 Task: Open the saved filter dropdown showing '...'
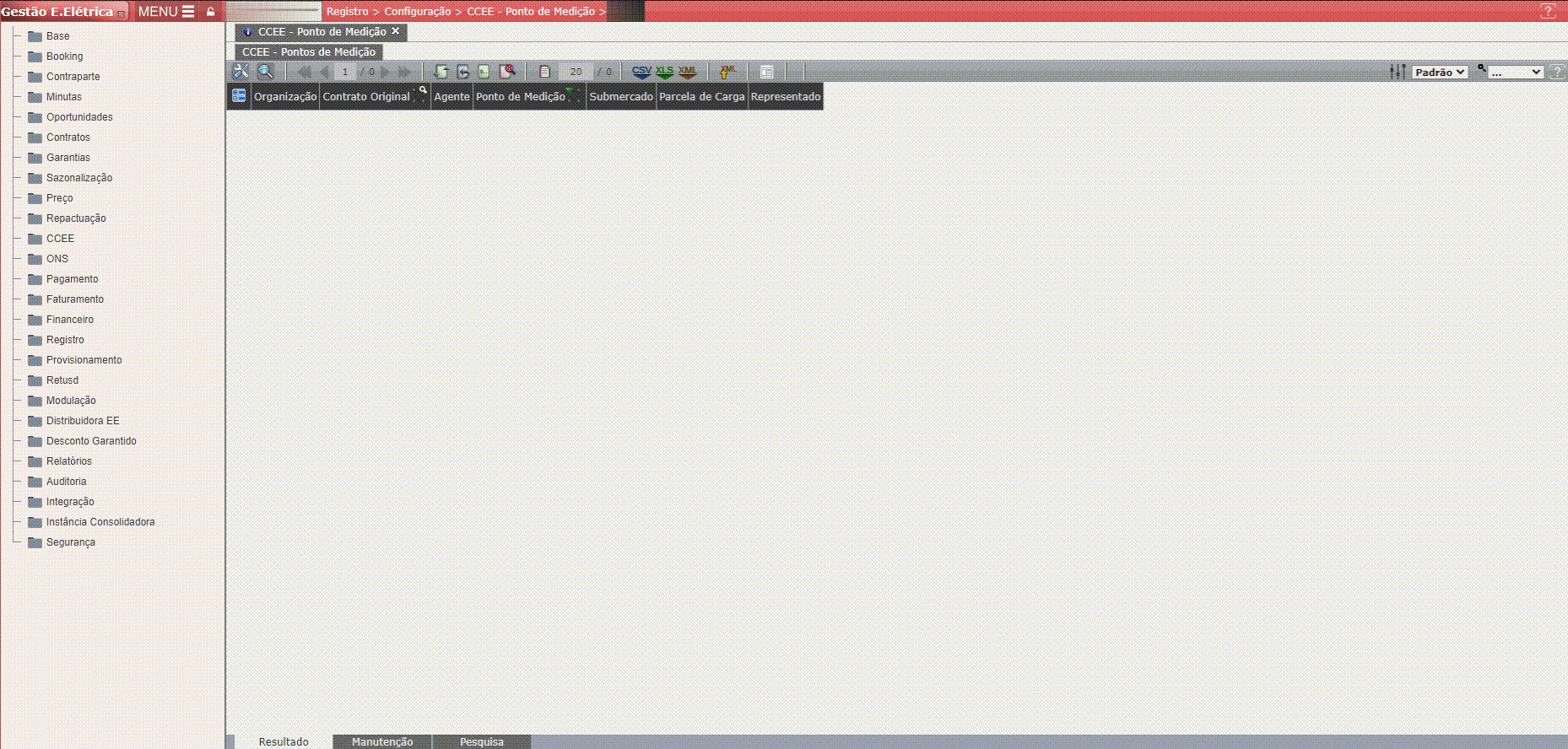coord(1516,73)
